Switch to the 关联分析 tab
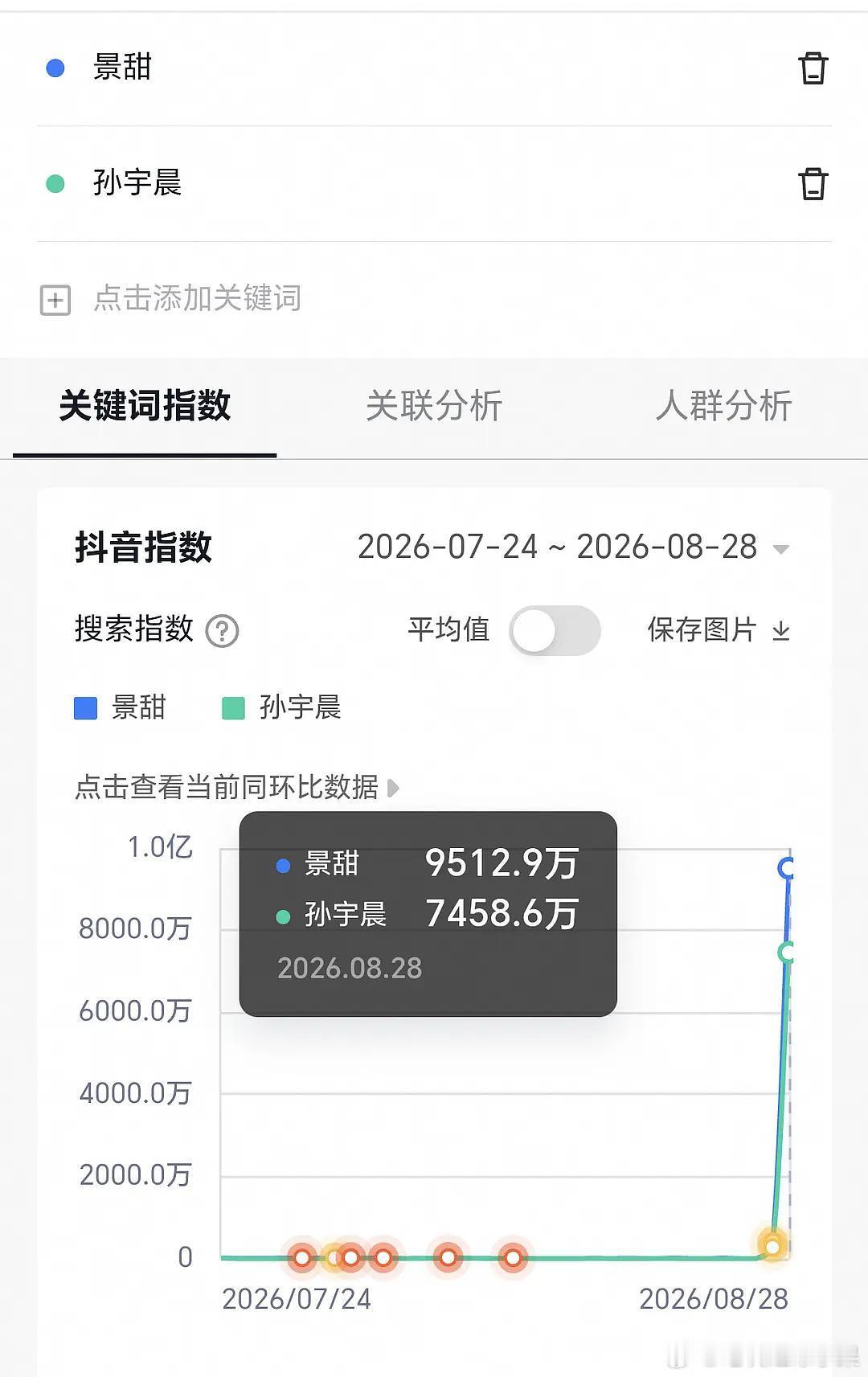Viewport: 868px width, 1377px height. 434,405
